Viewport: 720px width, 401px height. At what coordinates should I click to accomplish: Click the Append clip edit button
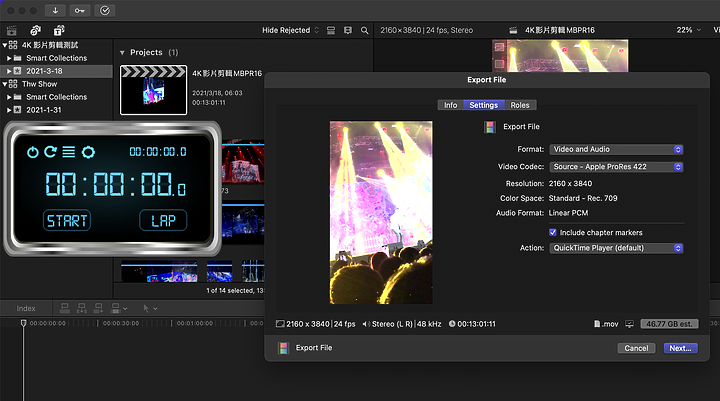98,308
